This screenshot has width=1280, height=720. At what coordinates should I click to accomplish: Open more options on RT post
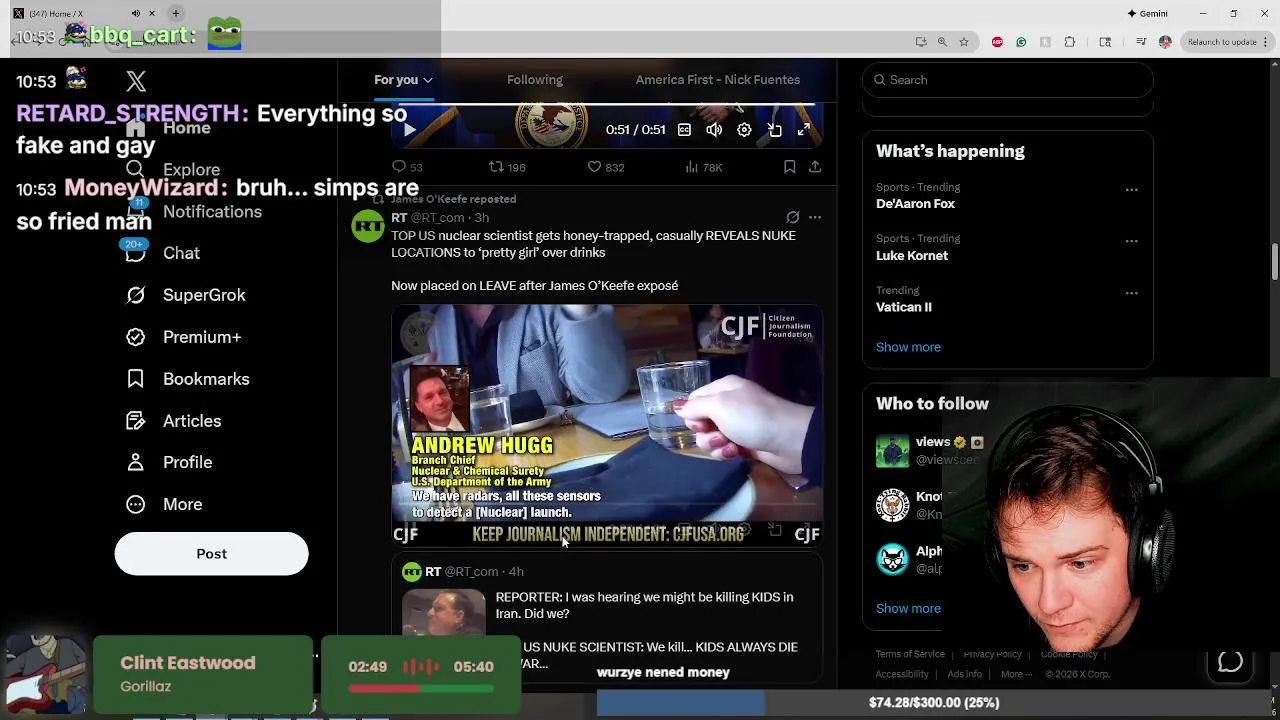click(x=815, y=217)
